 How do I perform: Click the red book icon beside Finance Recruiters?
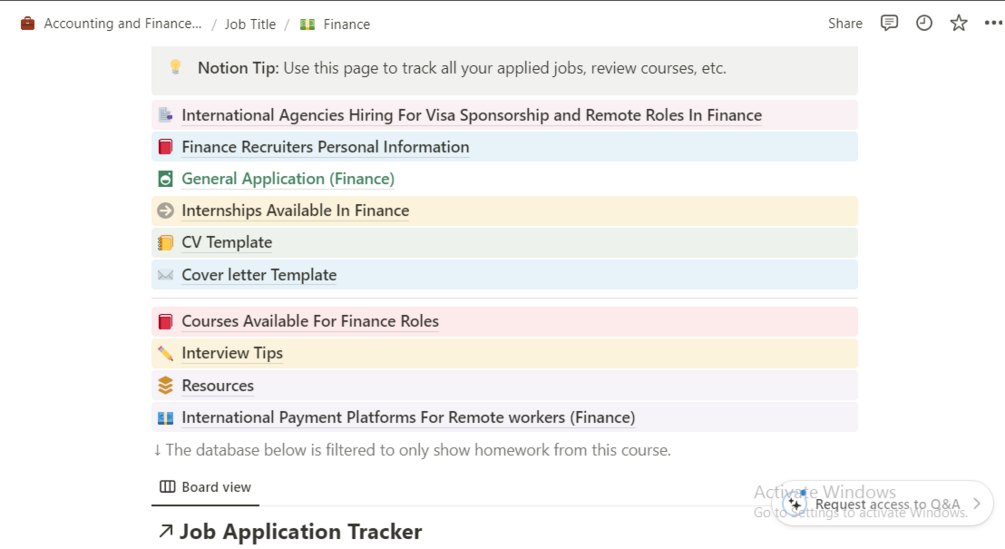pyautogui.click(x=166, y=147)
